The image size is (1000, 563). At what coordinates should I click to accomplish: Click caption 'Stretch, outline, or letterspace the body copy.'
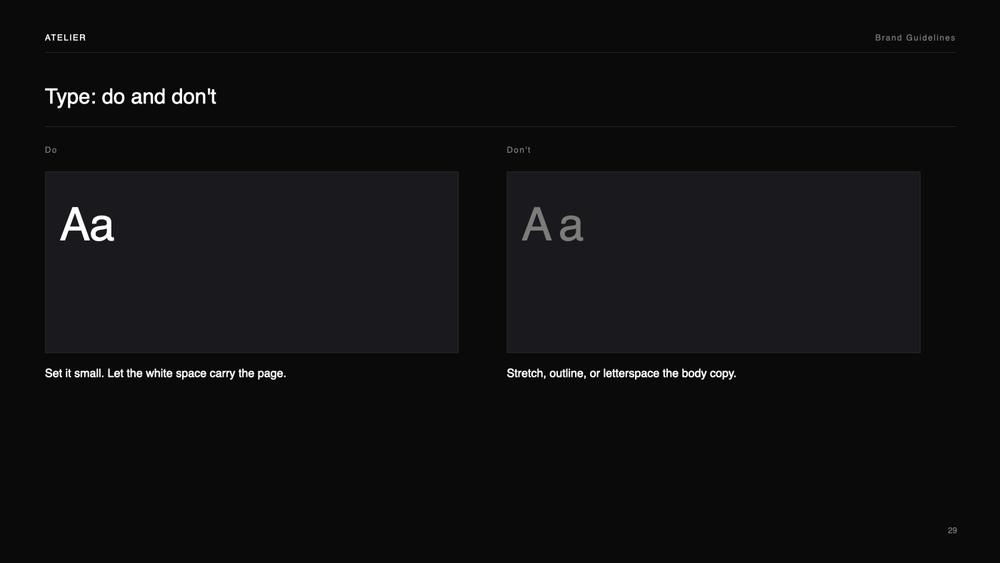tap(621, 374)
